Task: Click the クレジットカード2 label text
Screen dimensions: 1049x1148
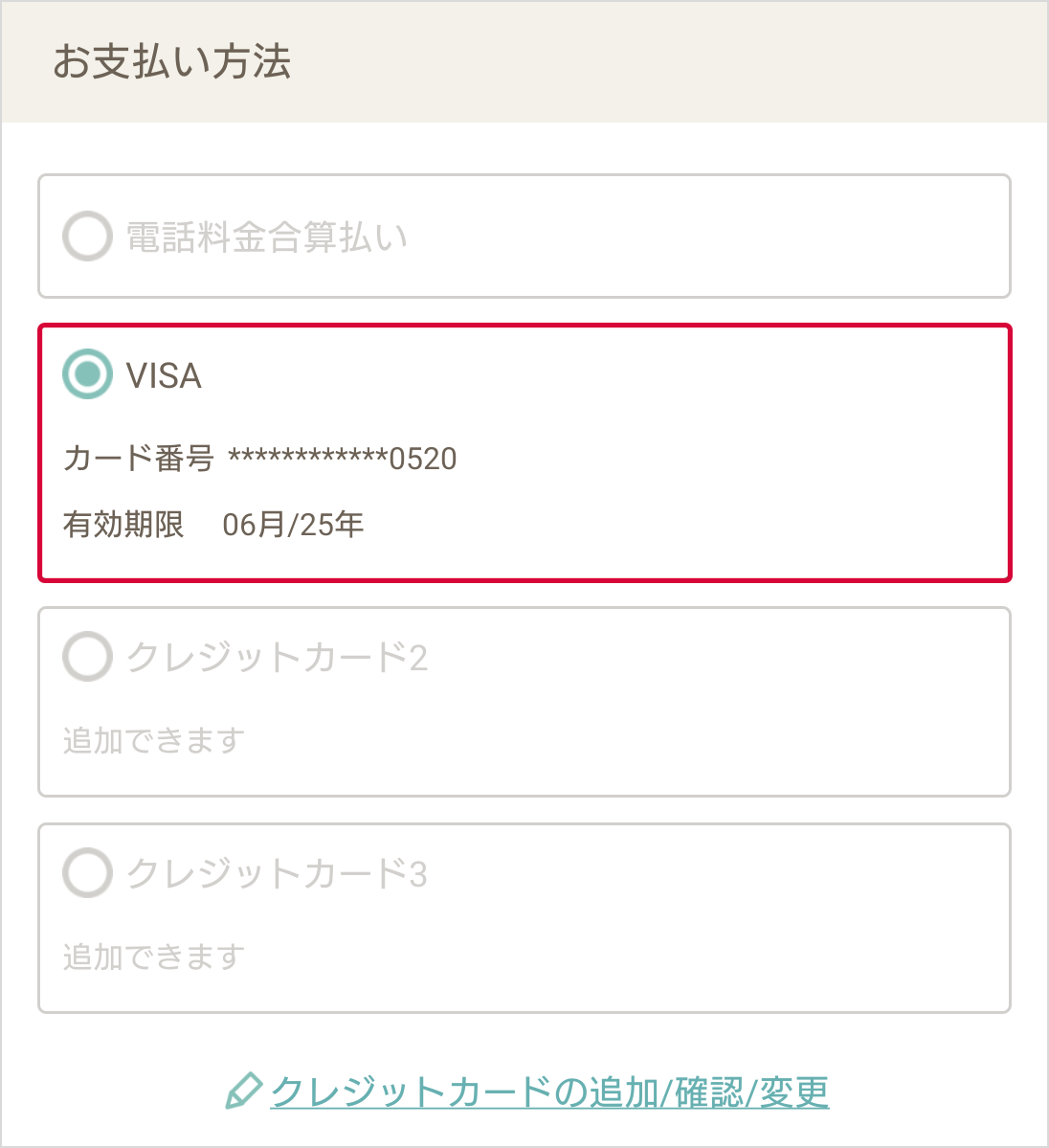Action: coord(277,658)
